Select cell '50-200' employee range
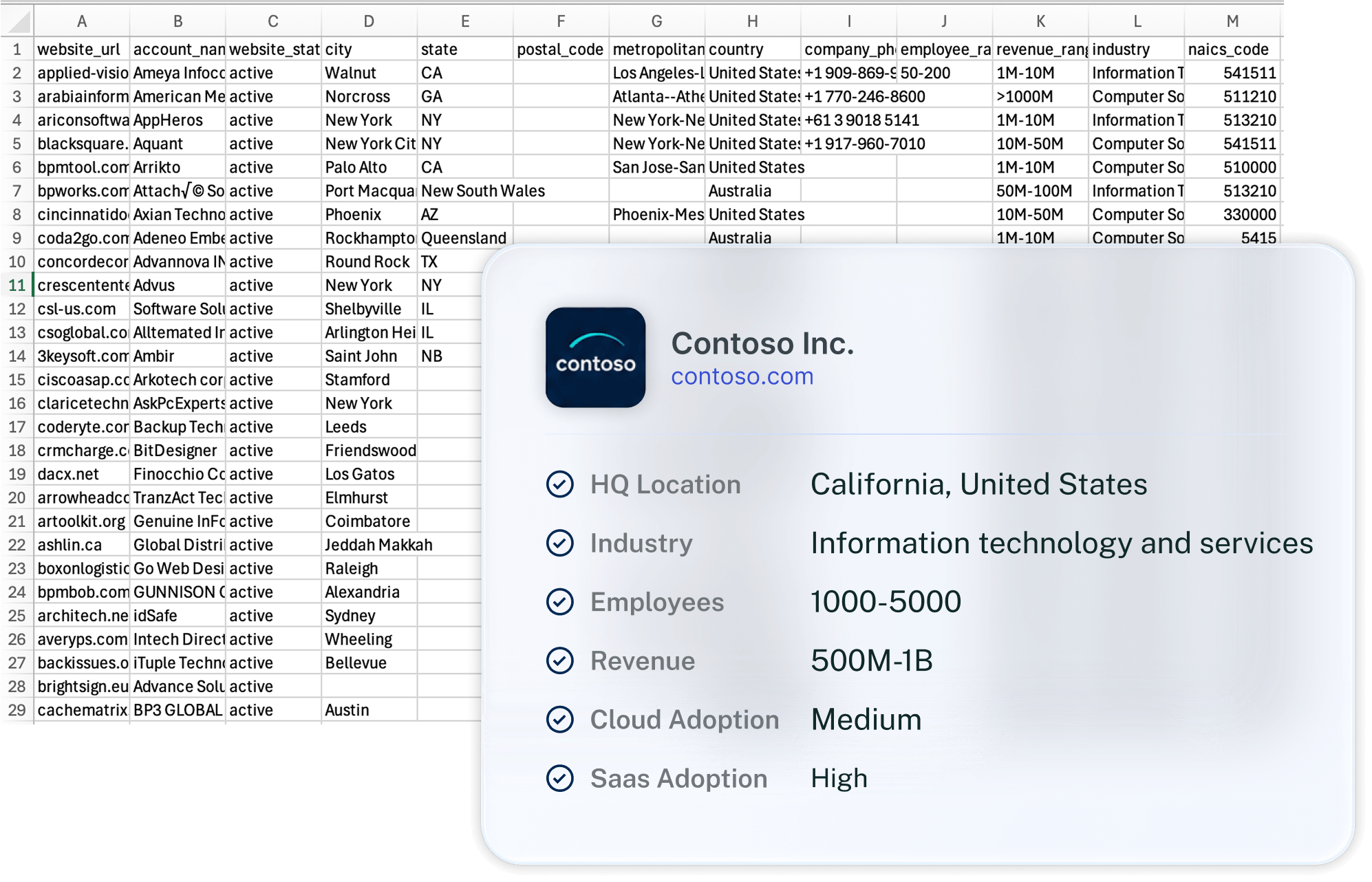Viewport: 1372px width, 882px height. point(945,73)
